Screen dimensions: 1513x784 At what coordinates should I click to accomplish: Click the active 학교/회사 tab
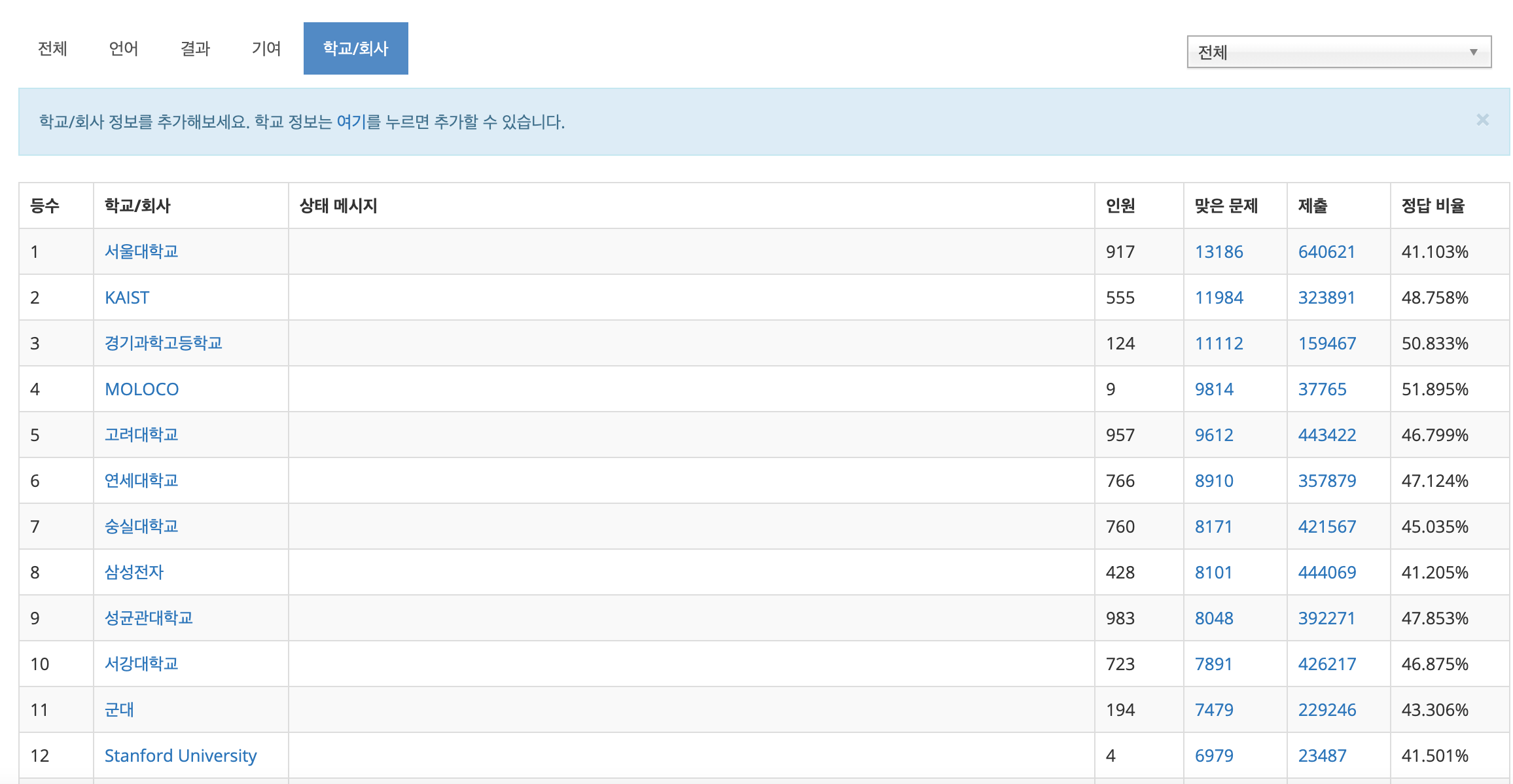point(355,48)
